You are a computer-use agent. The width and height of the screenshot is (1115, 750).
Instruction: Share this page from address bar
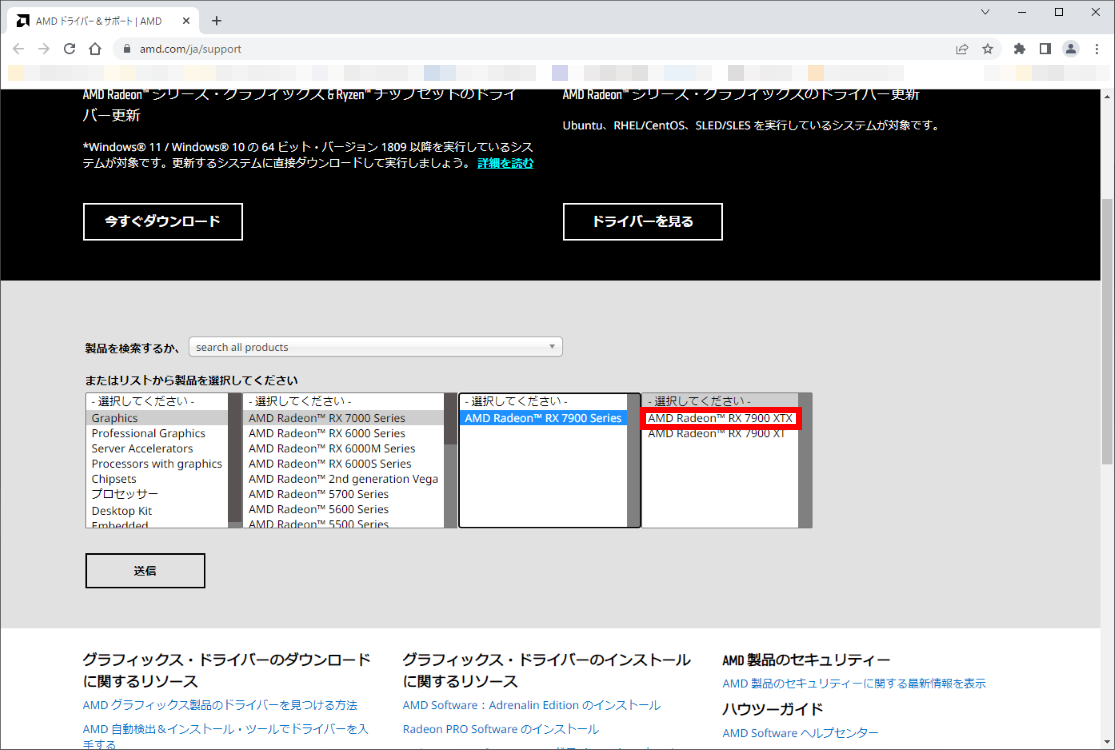click(x=962, y=49)
